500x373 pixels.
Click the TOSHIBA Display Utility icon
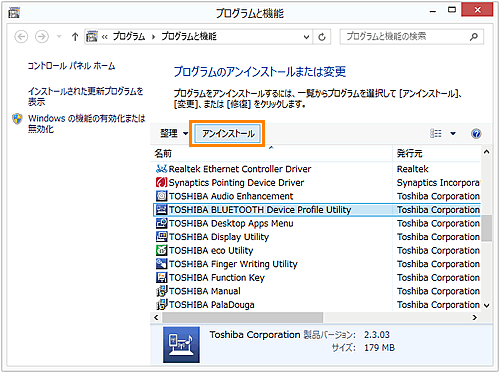point(161,237)
